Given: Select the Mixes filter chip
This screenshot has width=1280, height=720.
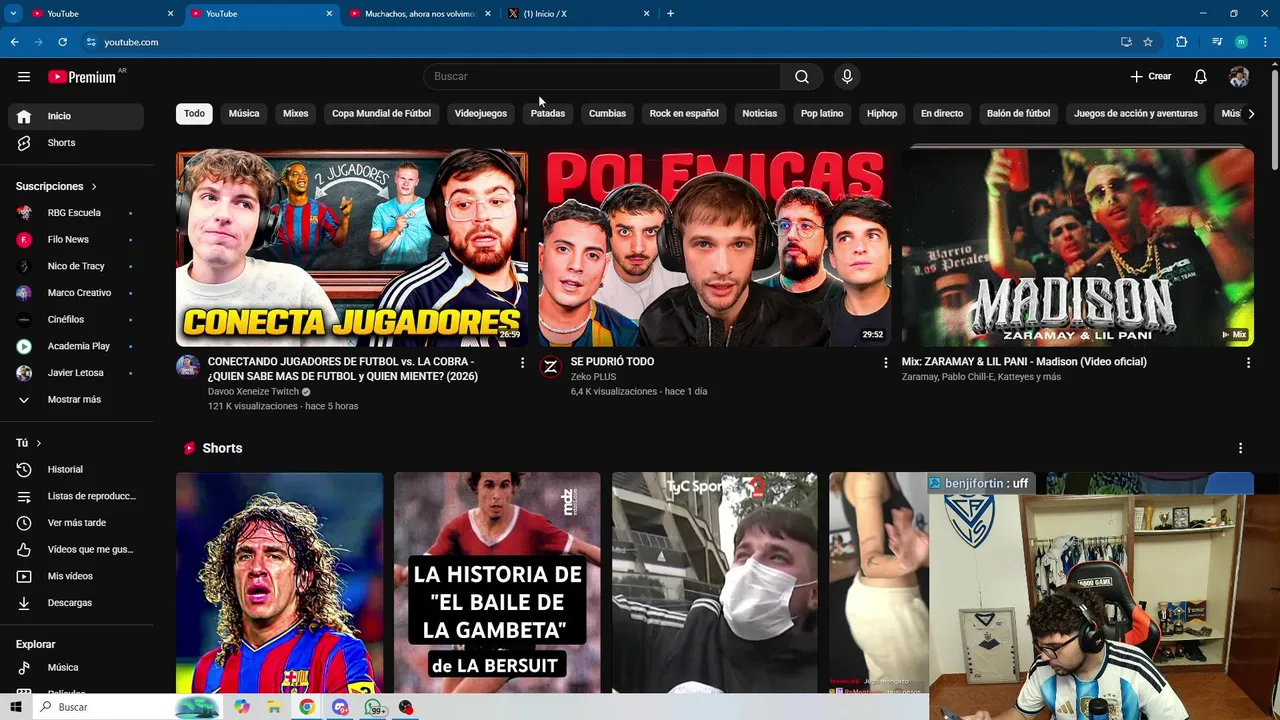Looking at the screenshot, I should point(296,113).
